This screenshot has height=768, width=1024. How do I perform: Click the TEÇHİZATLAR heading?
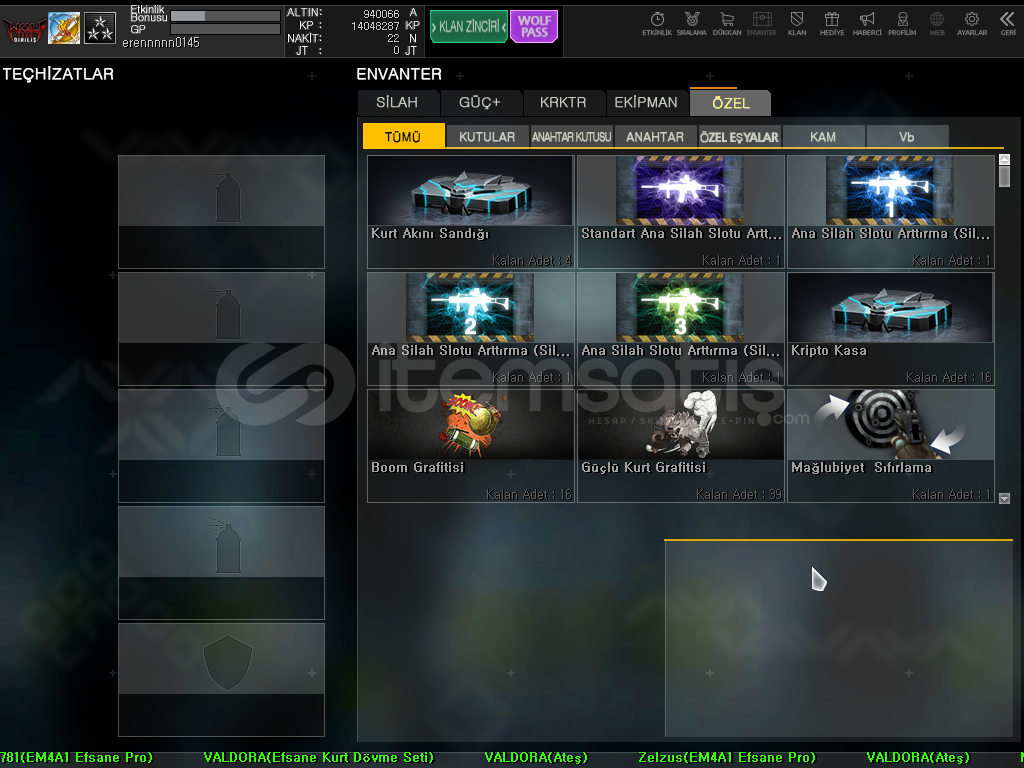coord(58,74)
